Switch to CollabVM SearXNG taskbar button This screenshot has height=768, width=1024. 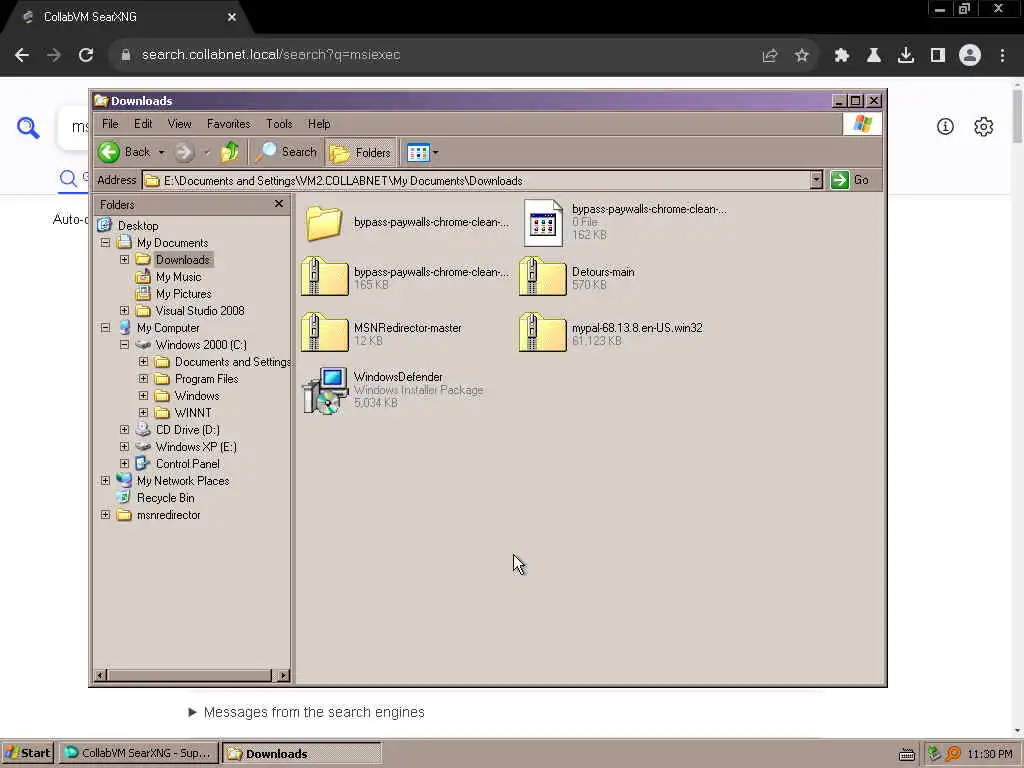tap(138, 753)
